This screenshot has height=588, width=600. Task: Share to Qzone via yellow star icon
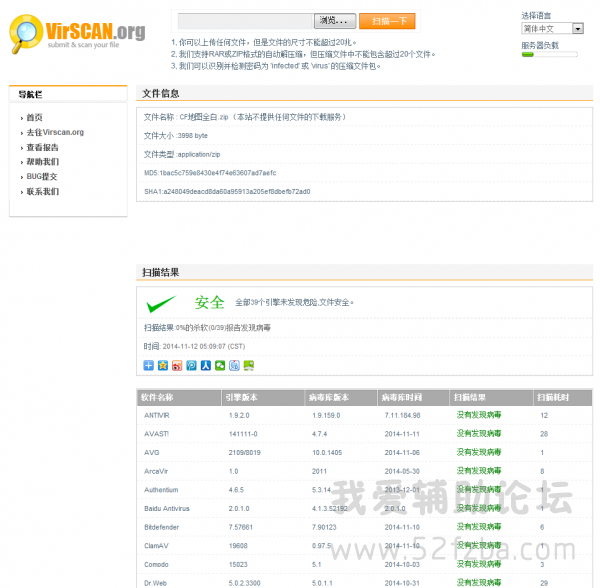(163, 365)
